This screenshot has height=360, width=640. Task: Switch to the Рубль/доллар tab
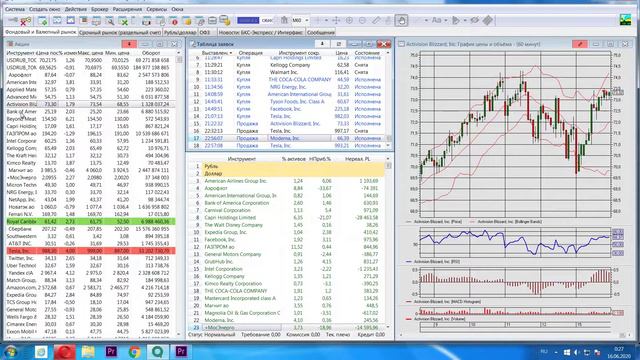180,32
